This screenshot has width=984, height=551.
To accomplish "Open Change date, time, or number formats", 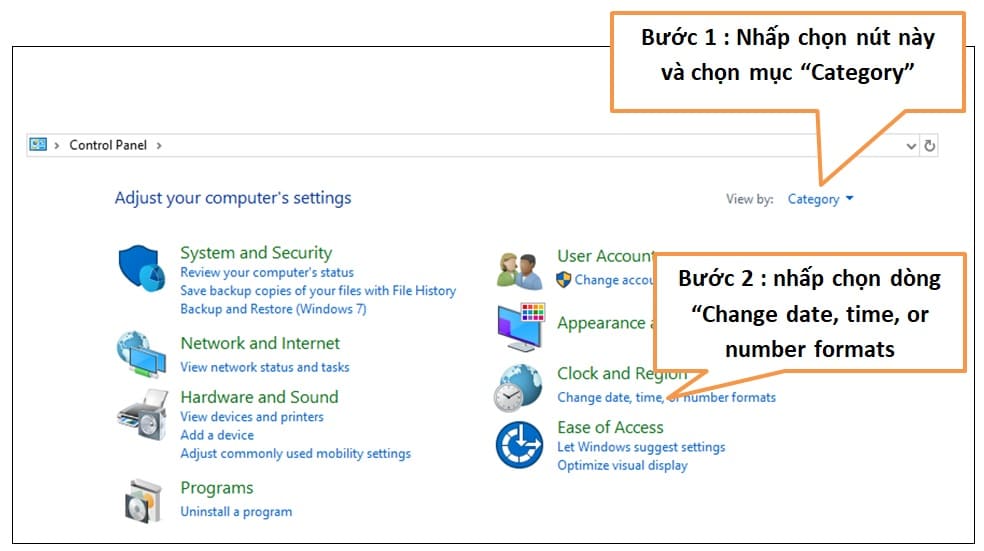I will coord(666,397).
